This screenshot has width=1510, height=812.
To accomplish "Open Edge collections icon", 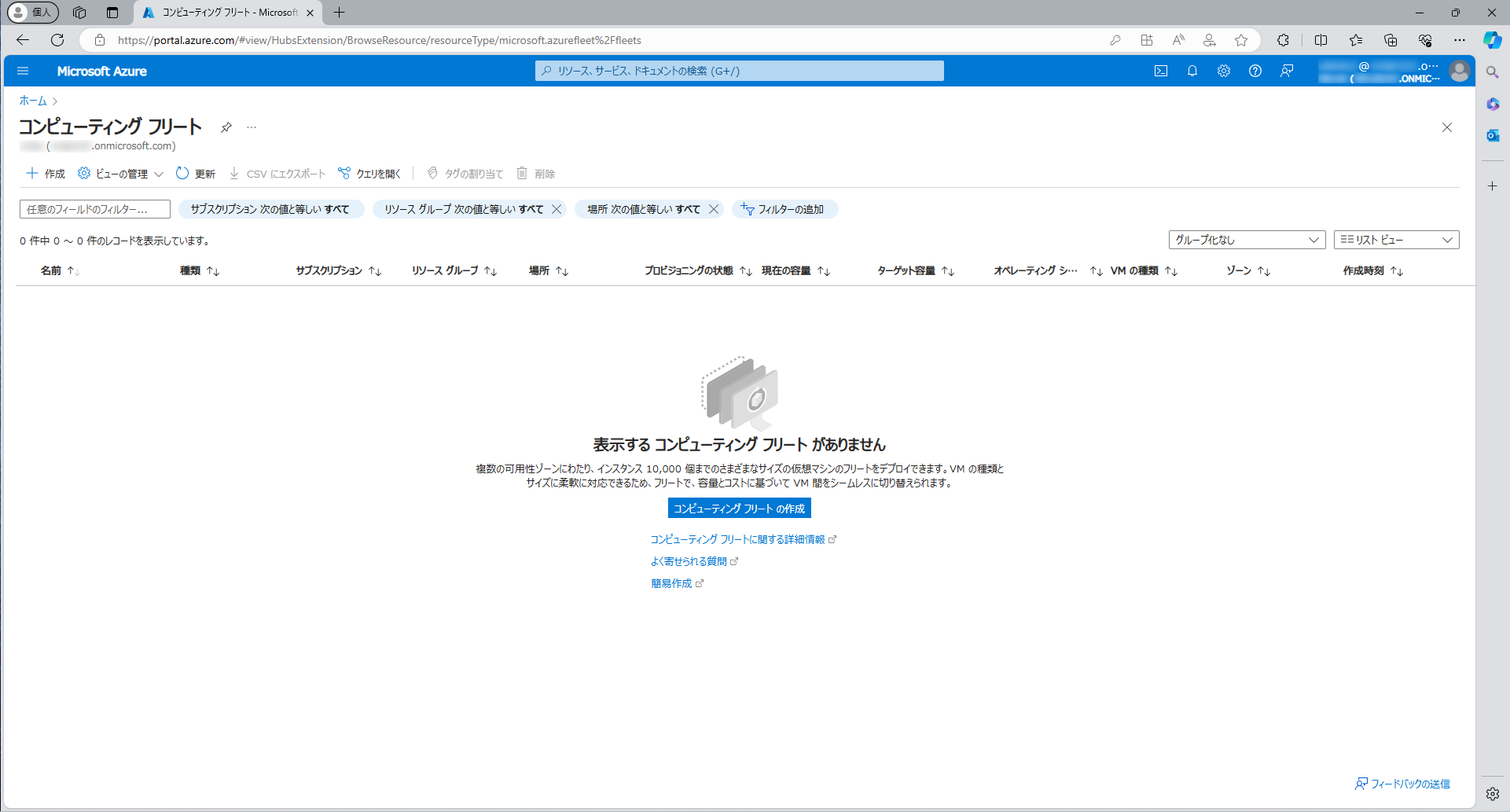I will pos(1391,40).
